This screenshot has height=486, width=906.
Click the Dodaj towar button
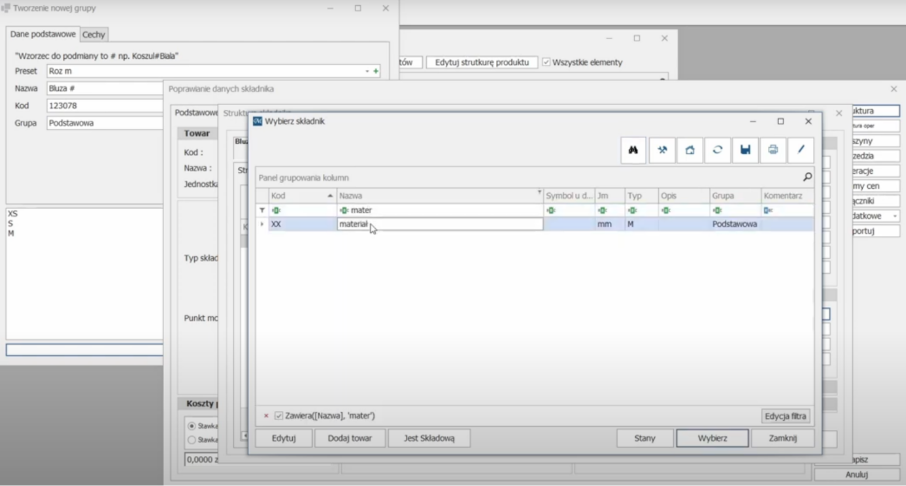coord(350,438)
